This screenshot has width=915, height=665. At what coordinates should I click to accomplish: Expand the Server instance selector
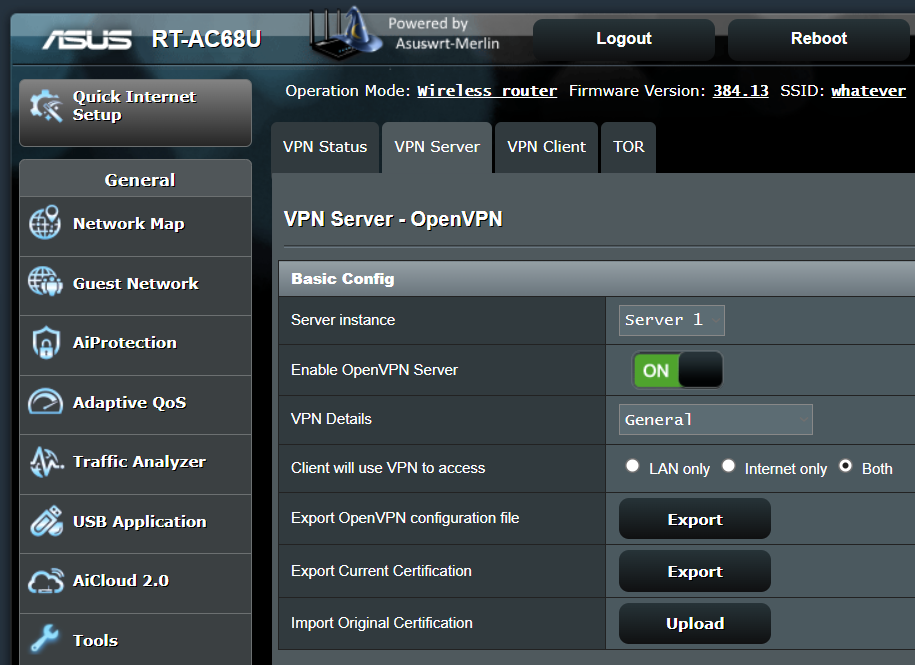coord(671,320)
